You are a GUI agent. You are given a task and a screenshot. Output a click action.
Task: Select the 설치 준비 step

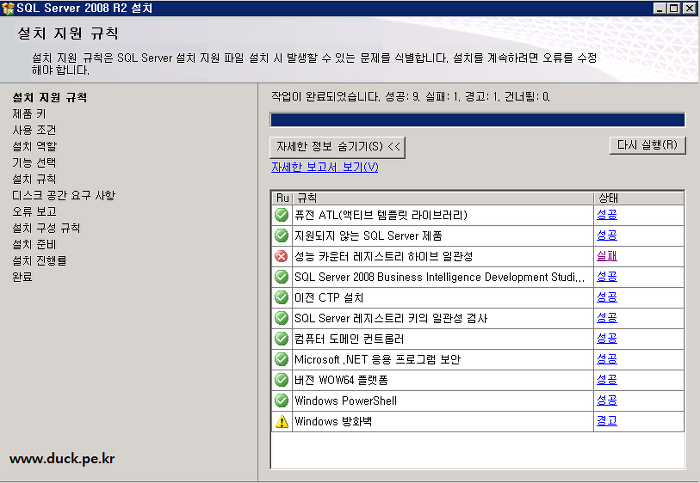[34, 244]
